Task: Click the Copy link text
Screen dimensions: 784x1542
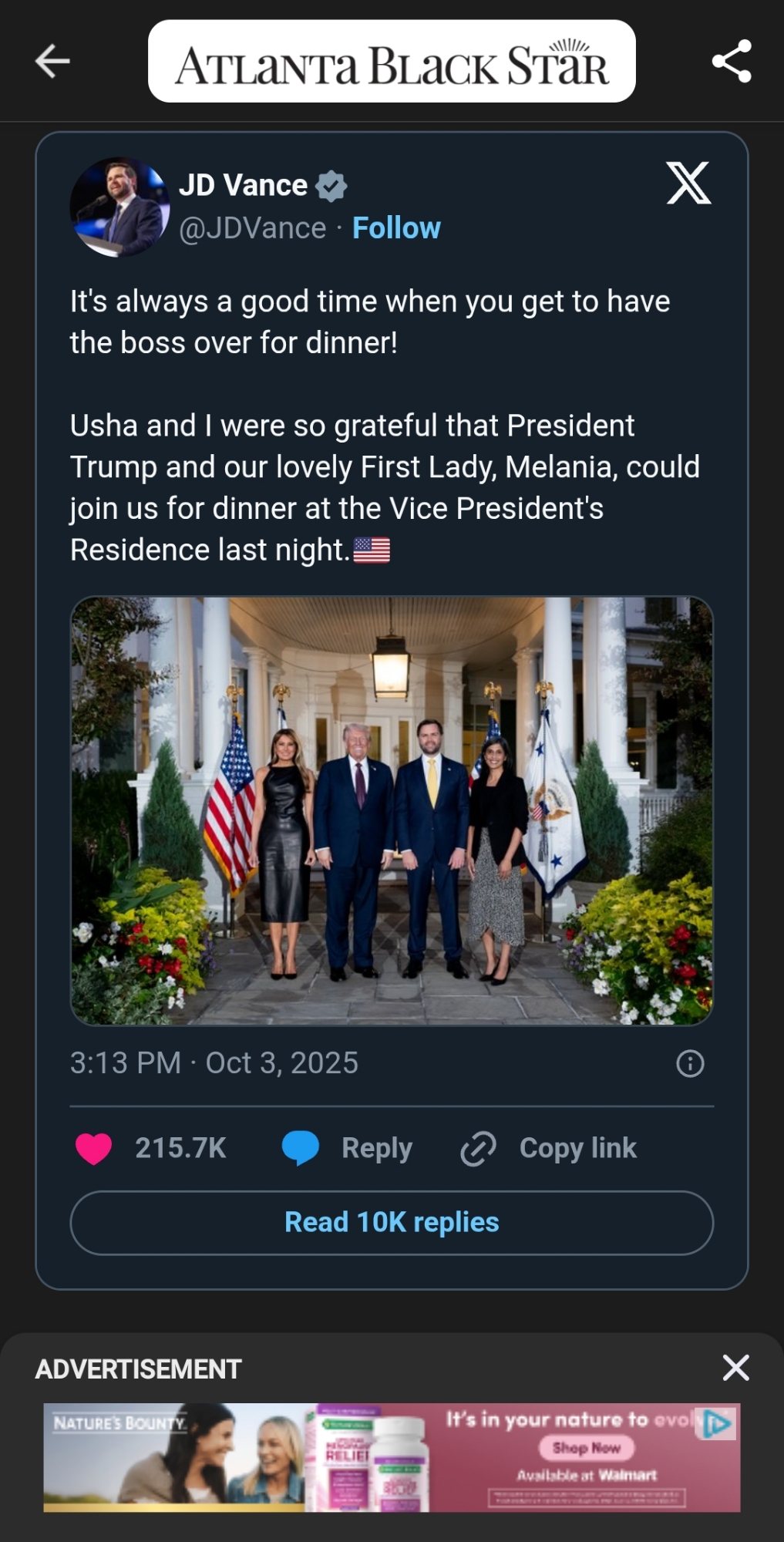Action: 578,1148
